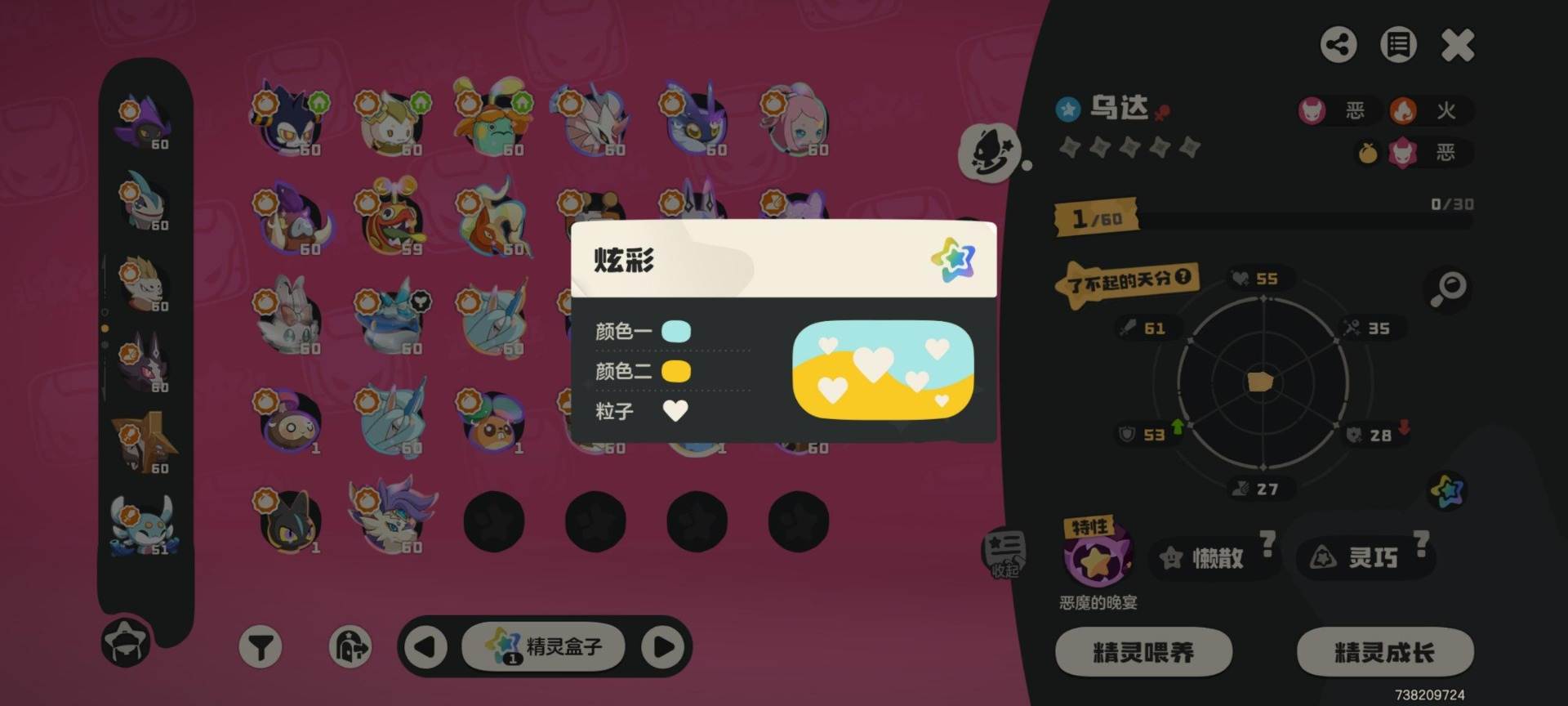Close the spirit detail panel

pyautogui.click(x=1458, y=45)
